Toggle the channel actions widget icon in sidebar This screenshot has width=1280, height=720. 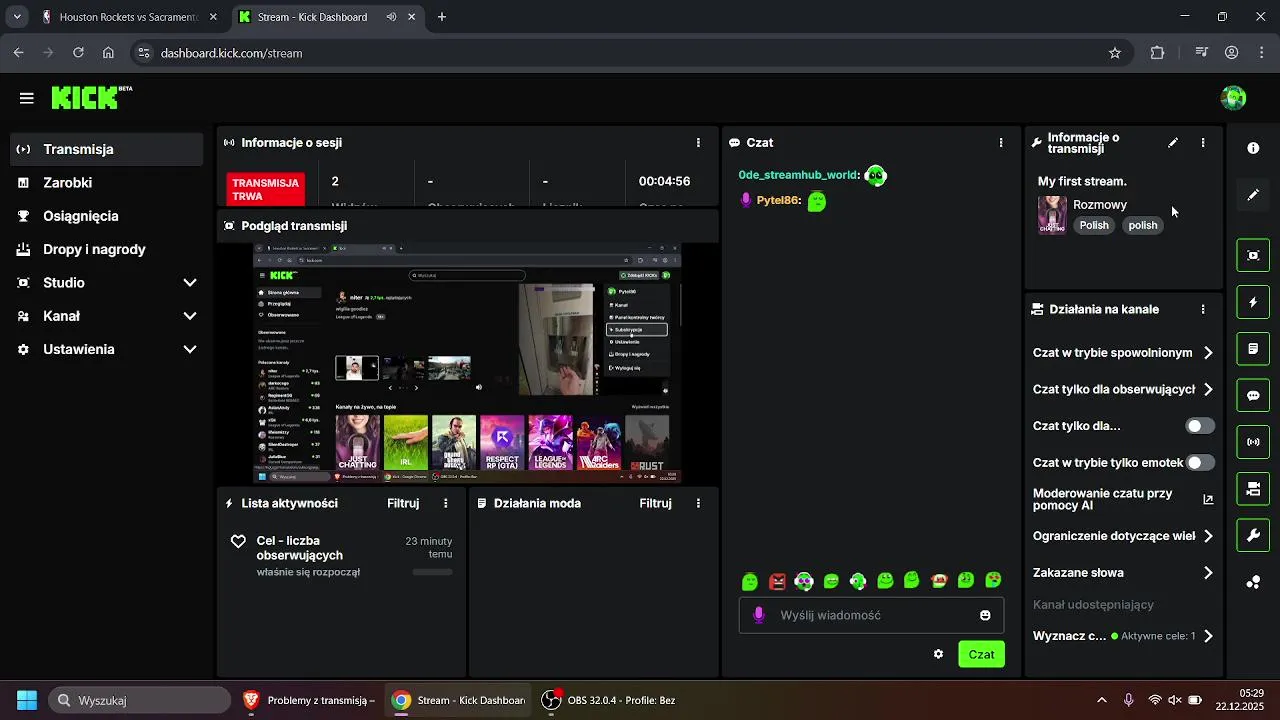click(x=1253, y=489)
